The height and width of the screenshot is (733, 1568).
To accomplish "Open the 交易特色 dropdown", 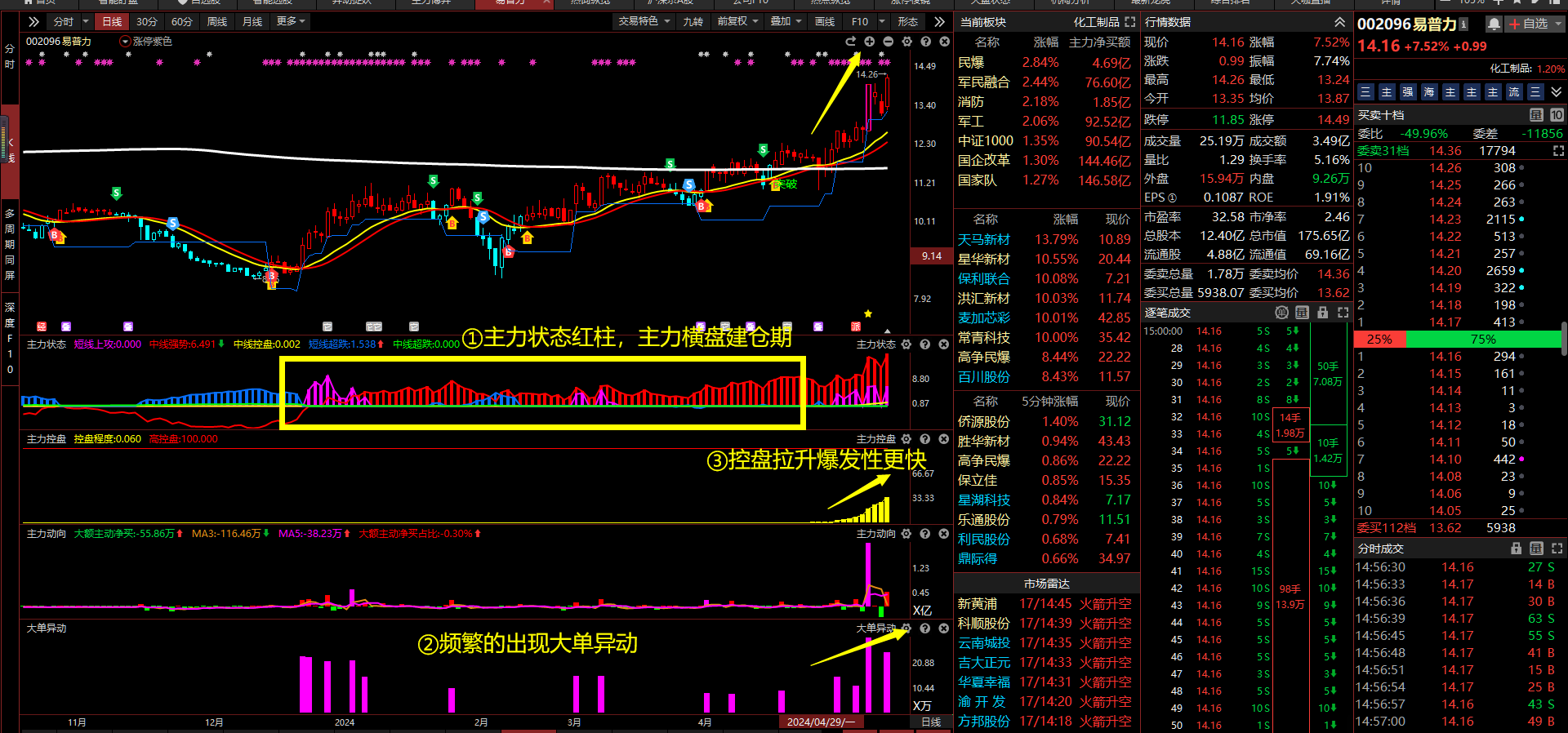I will [644, 21].
